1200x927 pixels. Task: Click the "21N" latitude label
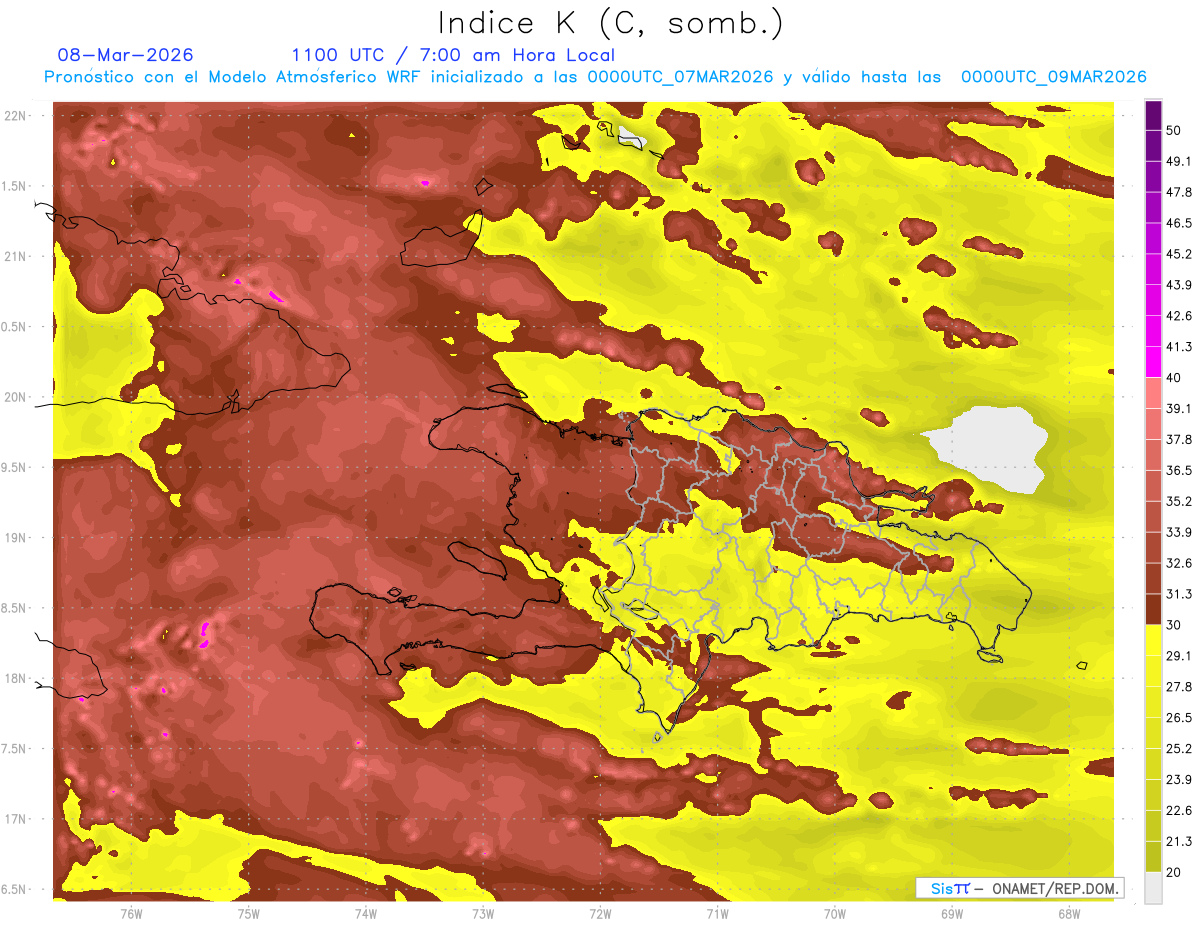pos(16,257)
